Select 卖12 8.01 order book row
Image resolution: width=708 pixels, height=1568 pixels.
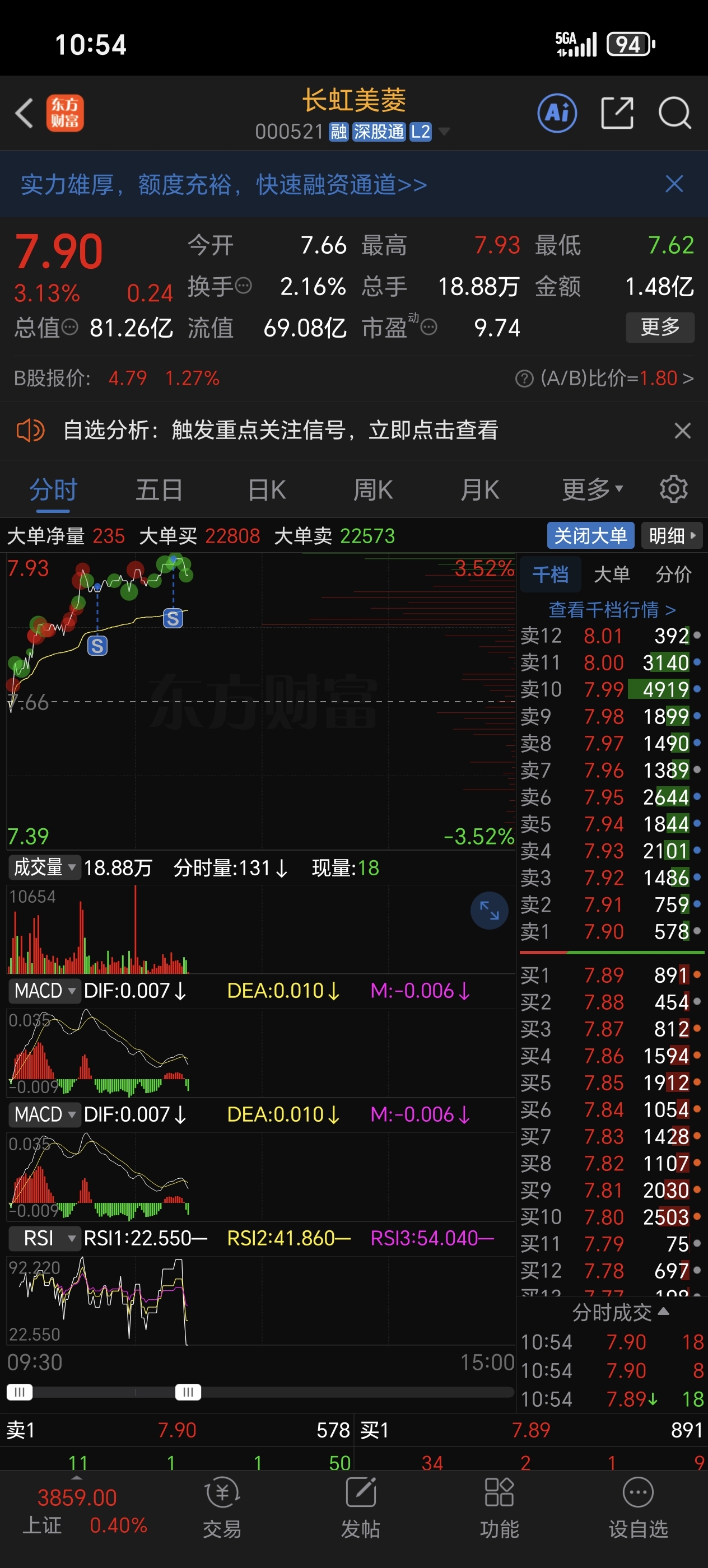tap(611, 636)
